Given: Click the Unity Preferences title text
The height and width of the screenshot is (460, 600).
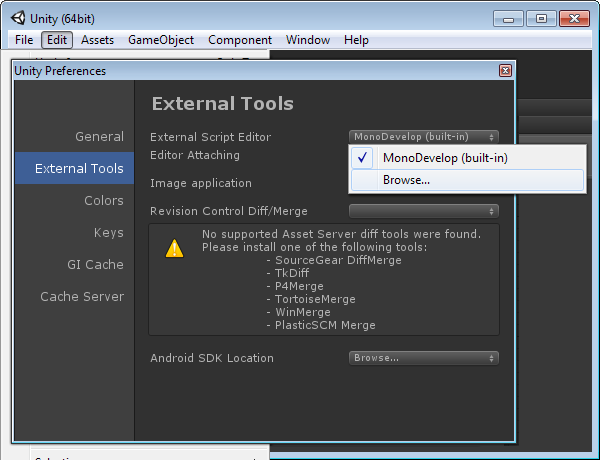Looking at the screenshot, I should [x=60, y=71].
